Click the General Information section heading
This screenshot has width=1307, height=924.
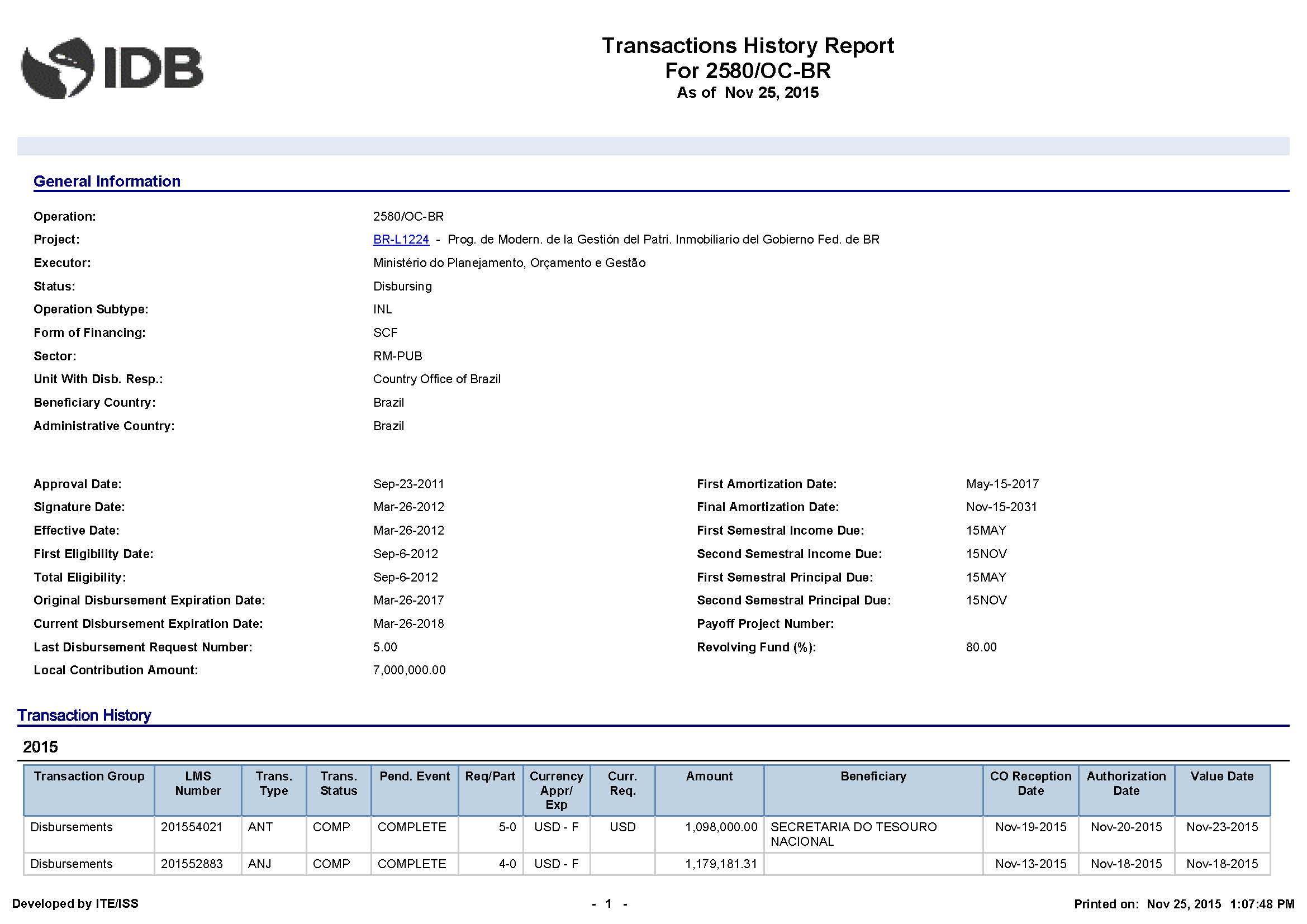[107, 181]
